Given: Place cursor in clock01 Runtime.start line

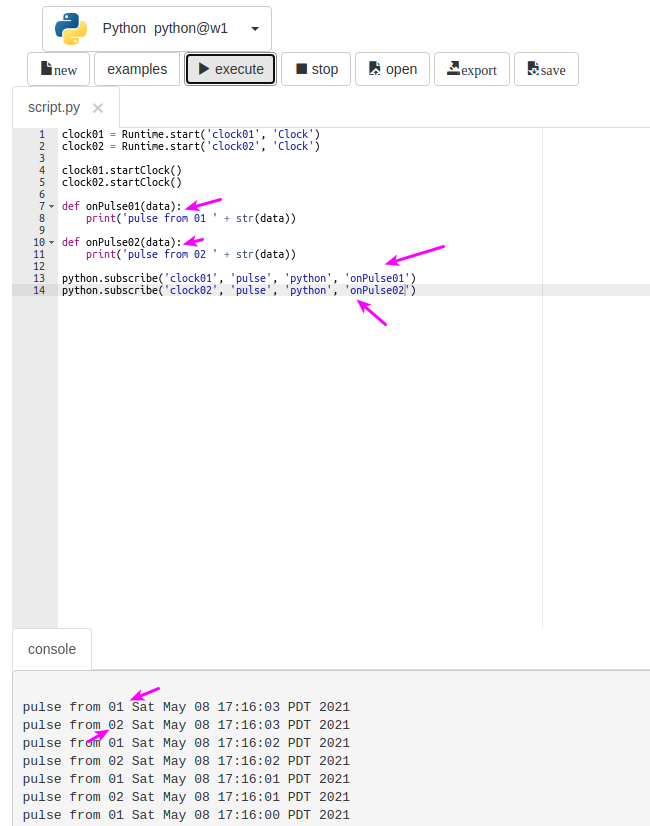Looking at the screenshot, I should point(191,134).
